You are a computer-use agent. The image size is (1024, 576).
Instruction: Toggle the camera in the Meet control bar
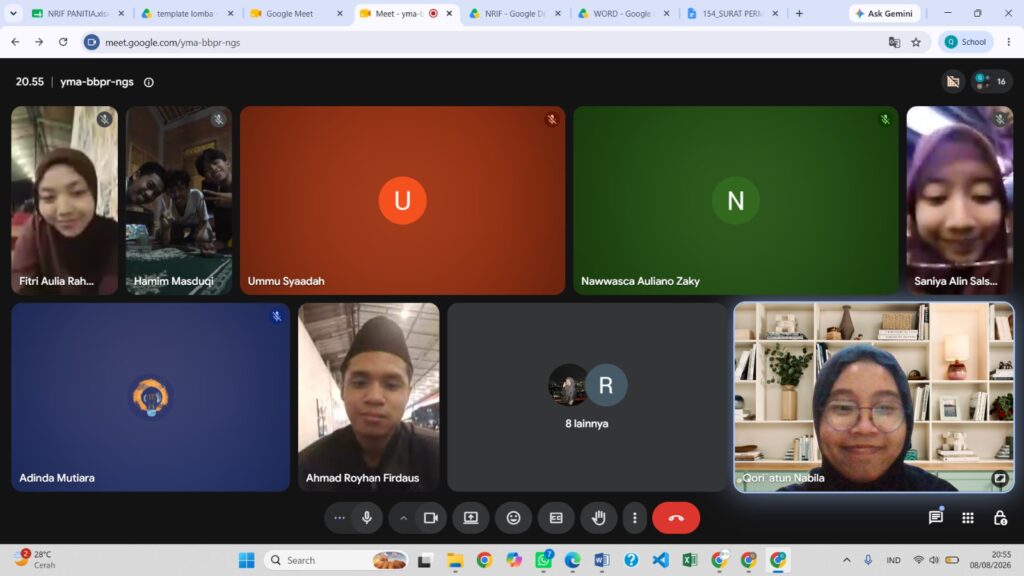pyautogui.click(x=430, y=518)
